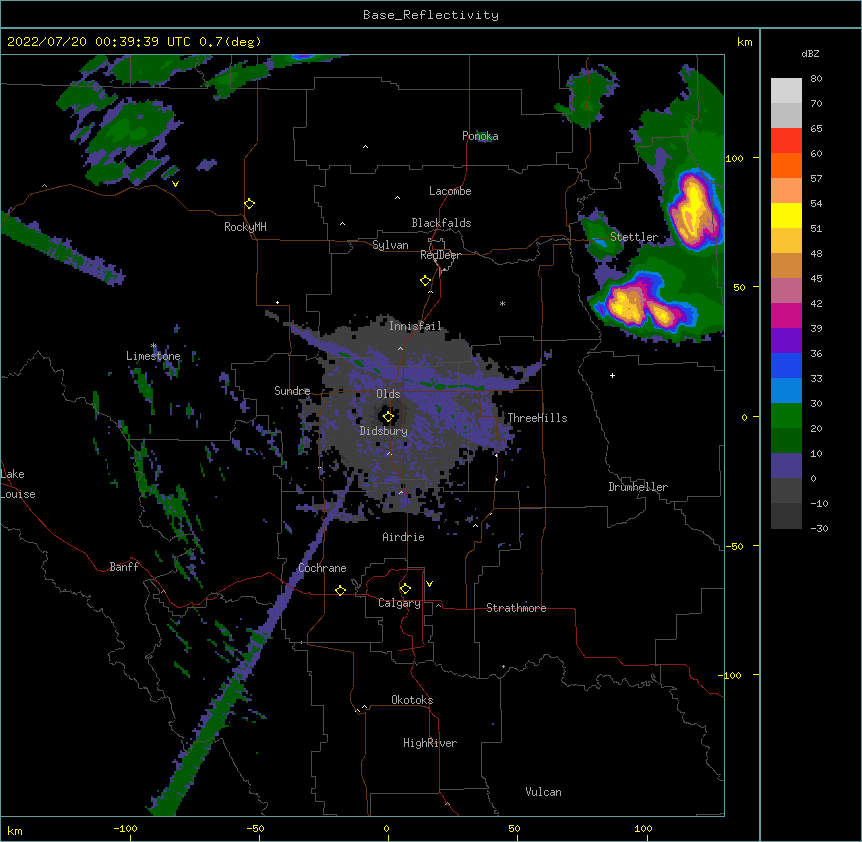
Task: Click the Strathmore town label
Action: coord(516,608)
